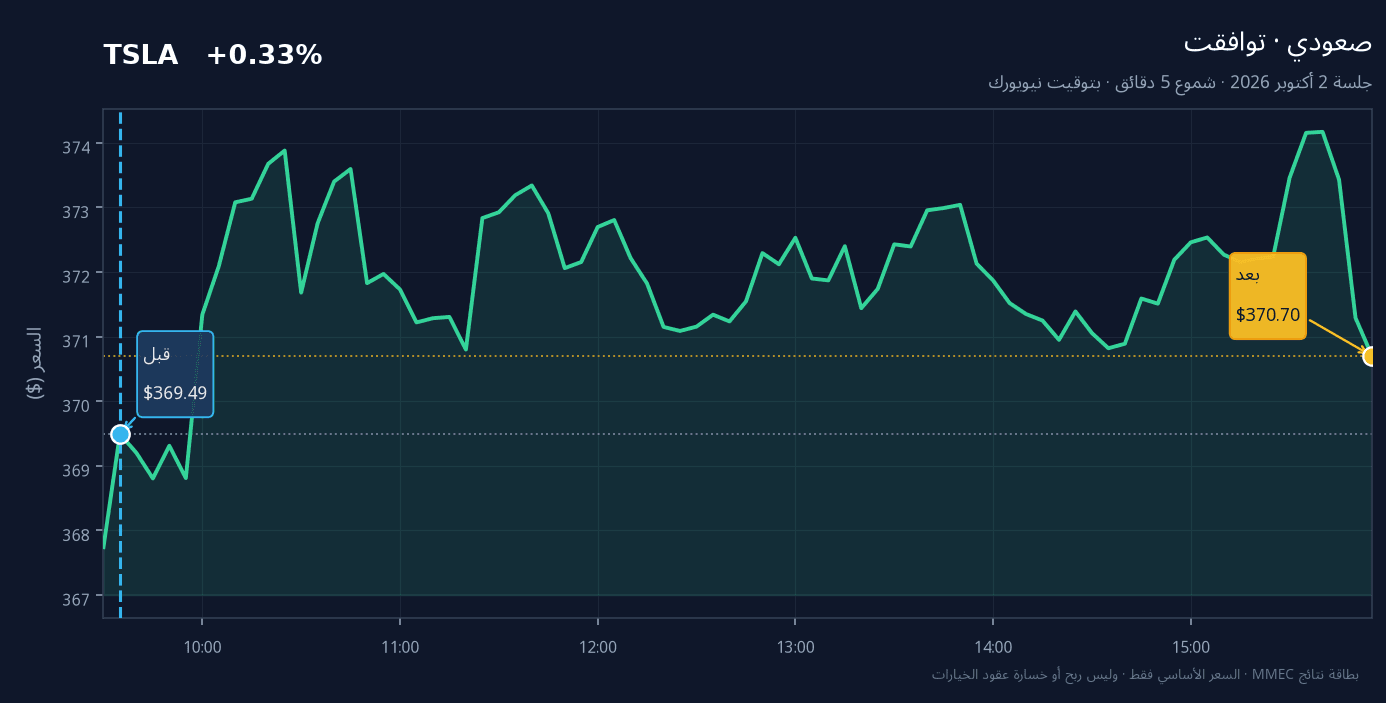Click the y-axis title "السعر ($)"

(35, 363)
